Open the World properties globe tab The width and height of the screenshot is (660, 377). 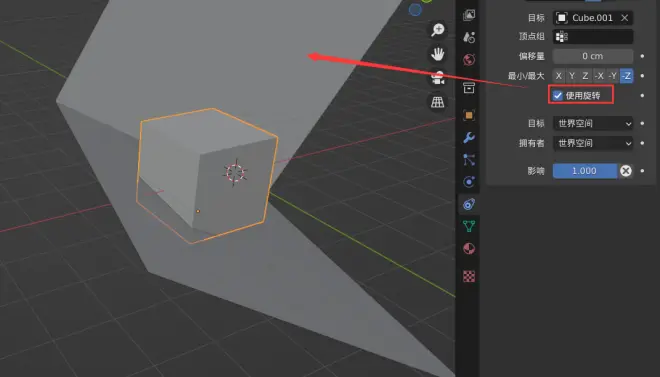[469, 59]
